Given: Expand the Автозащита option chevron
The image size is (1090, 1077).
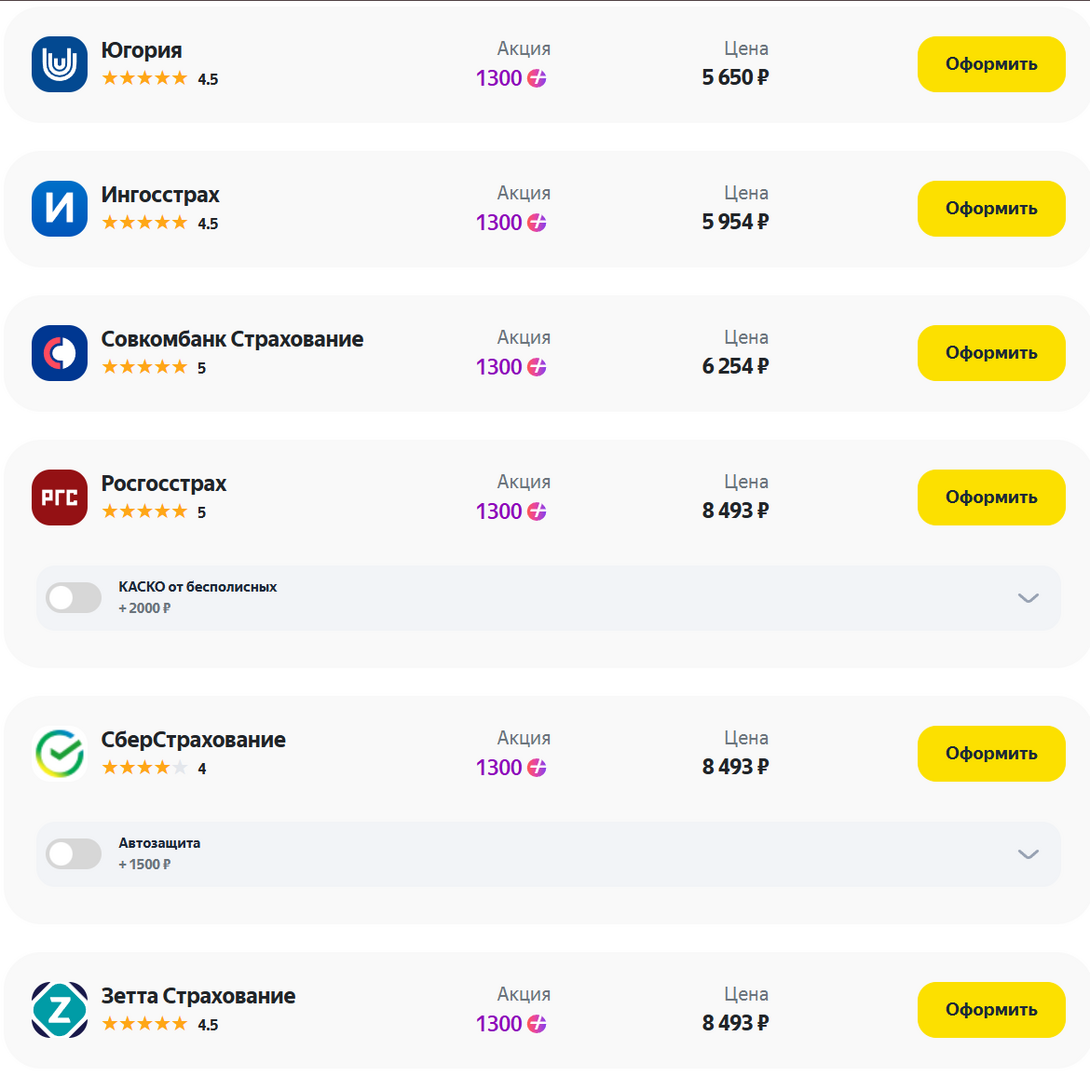Looking at the screenshot, I should (x=1028, y=854).
